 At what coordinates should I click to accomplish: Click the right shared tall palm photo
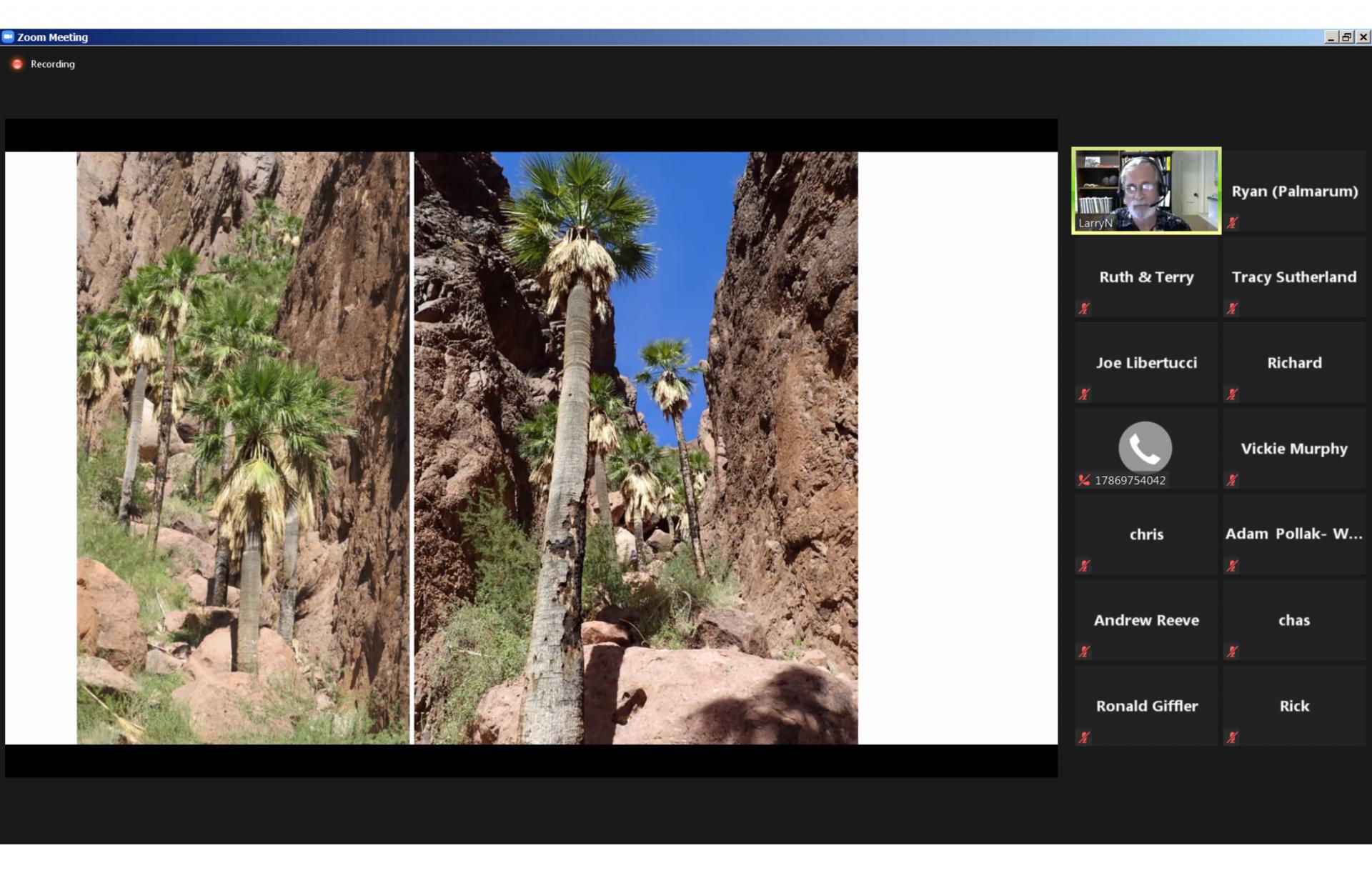636,448
